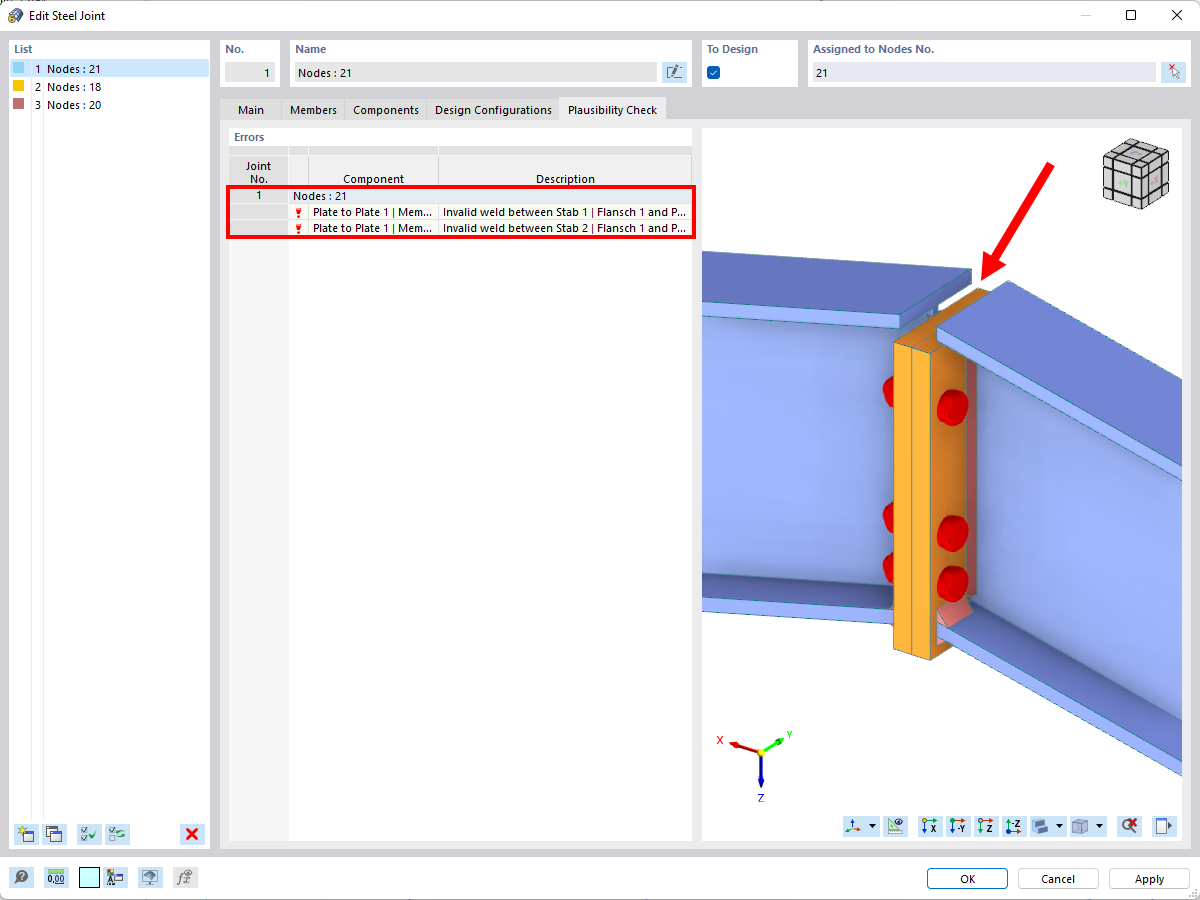1200x900 pixels.
Task: View model in -Z direction
Action: pyautogui.click(x=1014, y=826)
